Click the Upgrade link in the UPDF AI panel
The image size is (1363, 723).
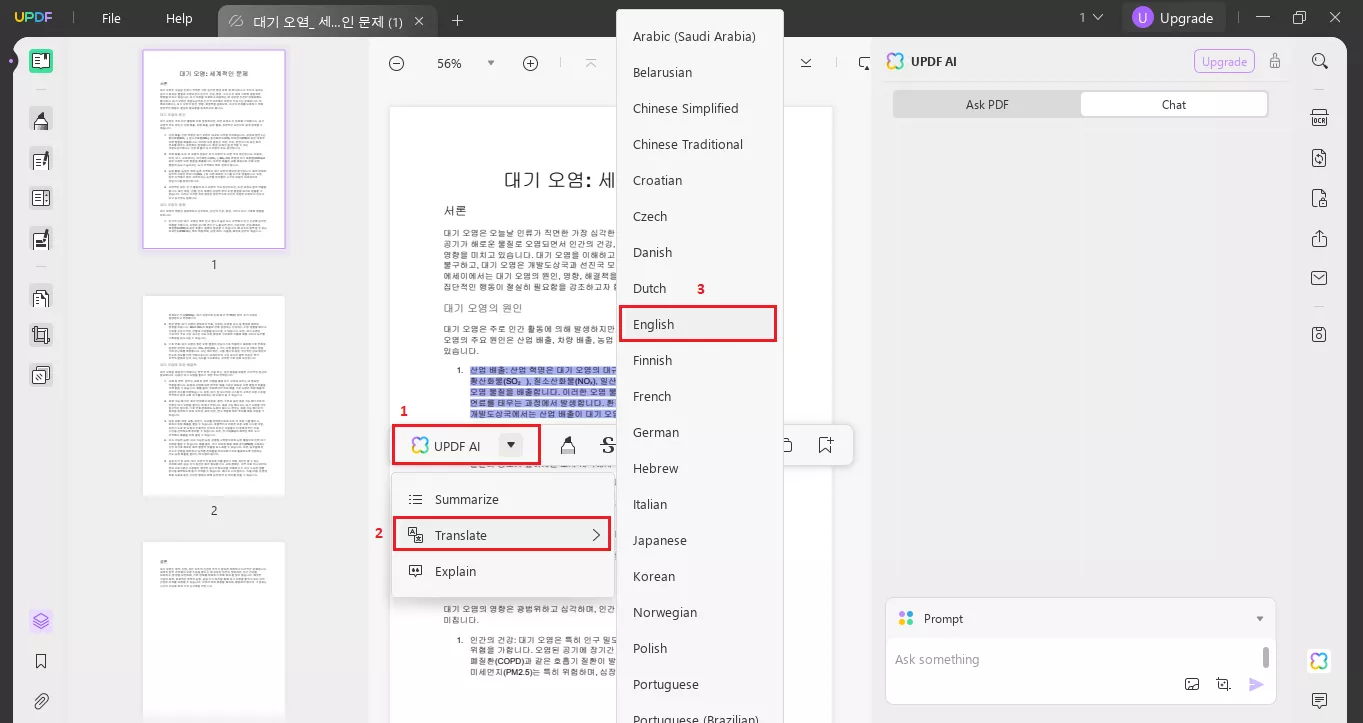click(x=1223, y=61)
